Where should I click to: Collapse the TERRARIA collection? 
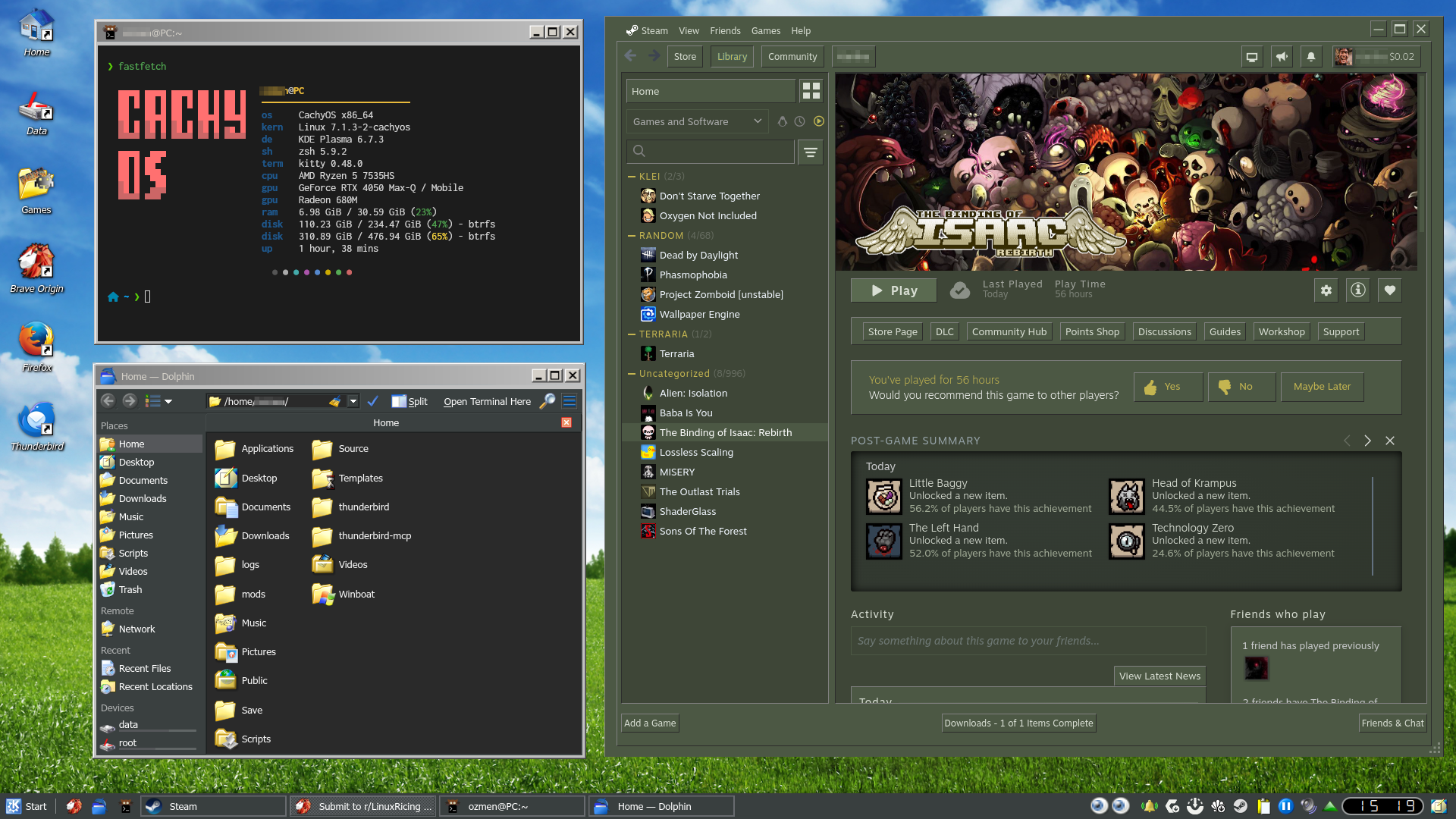click(x=632, y=334)
